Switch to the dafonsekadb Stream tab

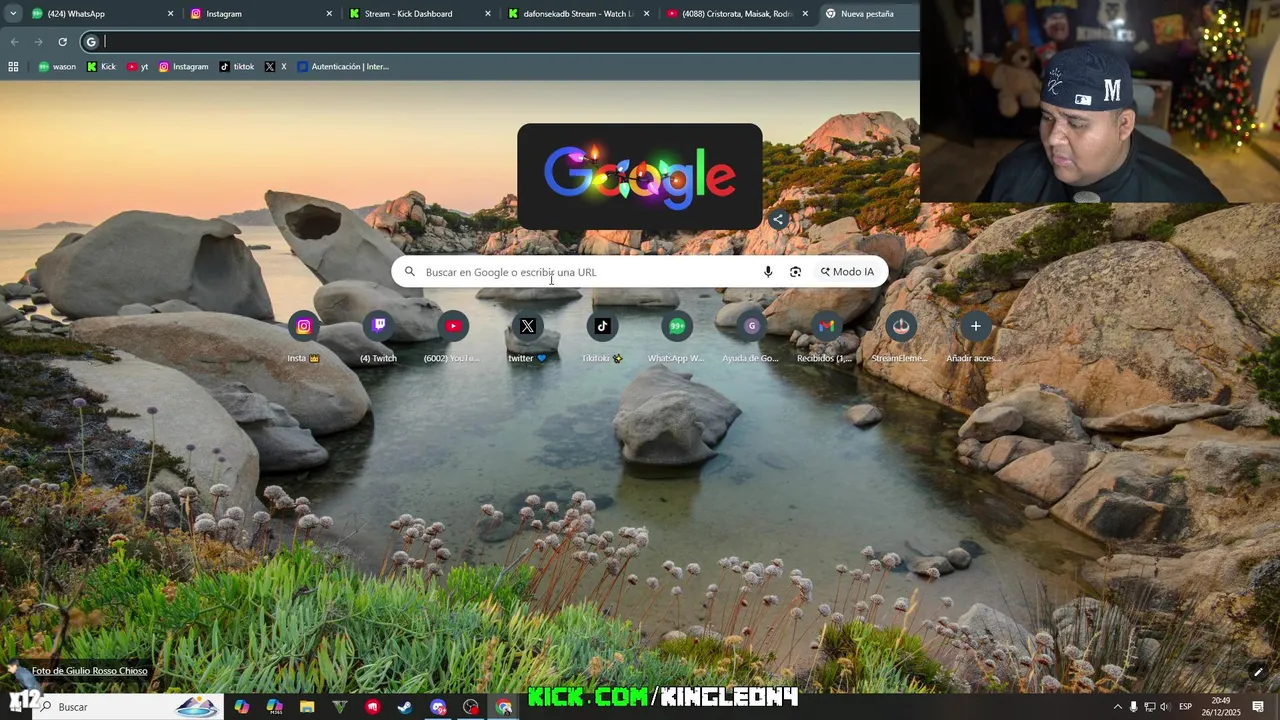[578, 14]
